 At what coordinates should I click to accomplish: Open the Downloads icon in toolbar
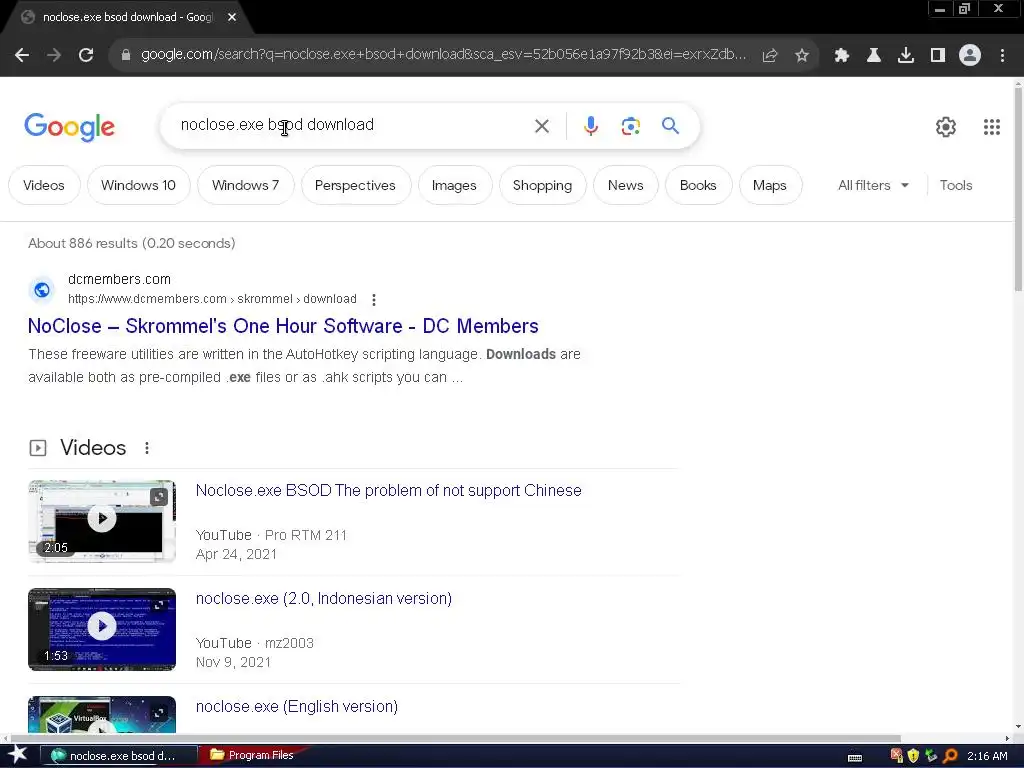[x=905, y=55]
